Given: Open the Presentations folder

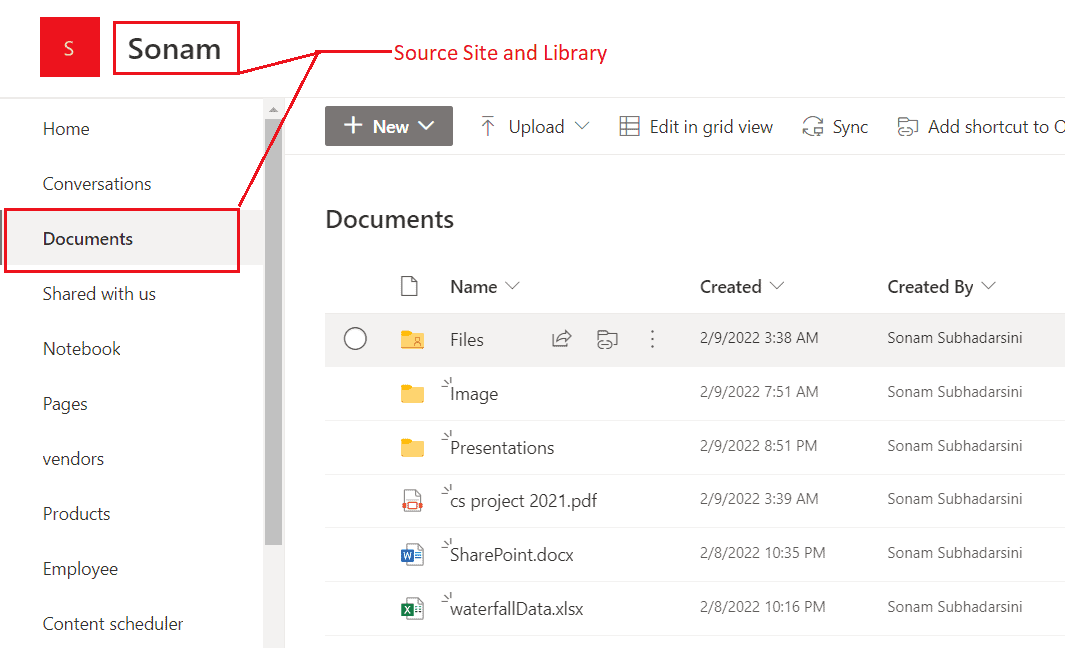Looking at the screenshot, I should coord(507,447).
